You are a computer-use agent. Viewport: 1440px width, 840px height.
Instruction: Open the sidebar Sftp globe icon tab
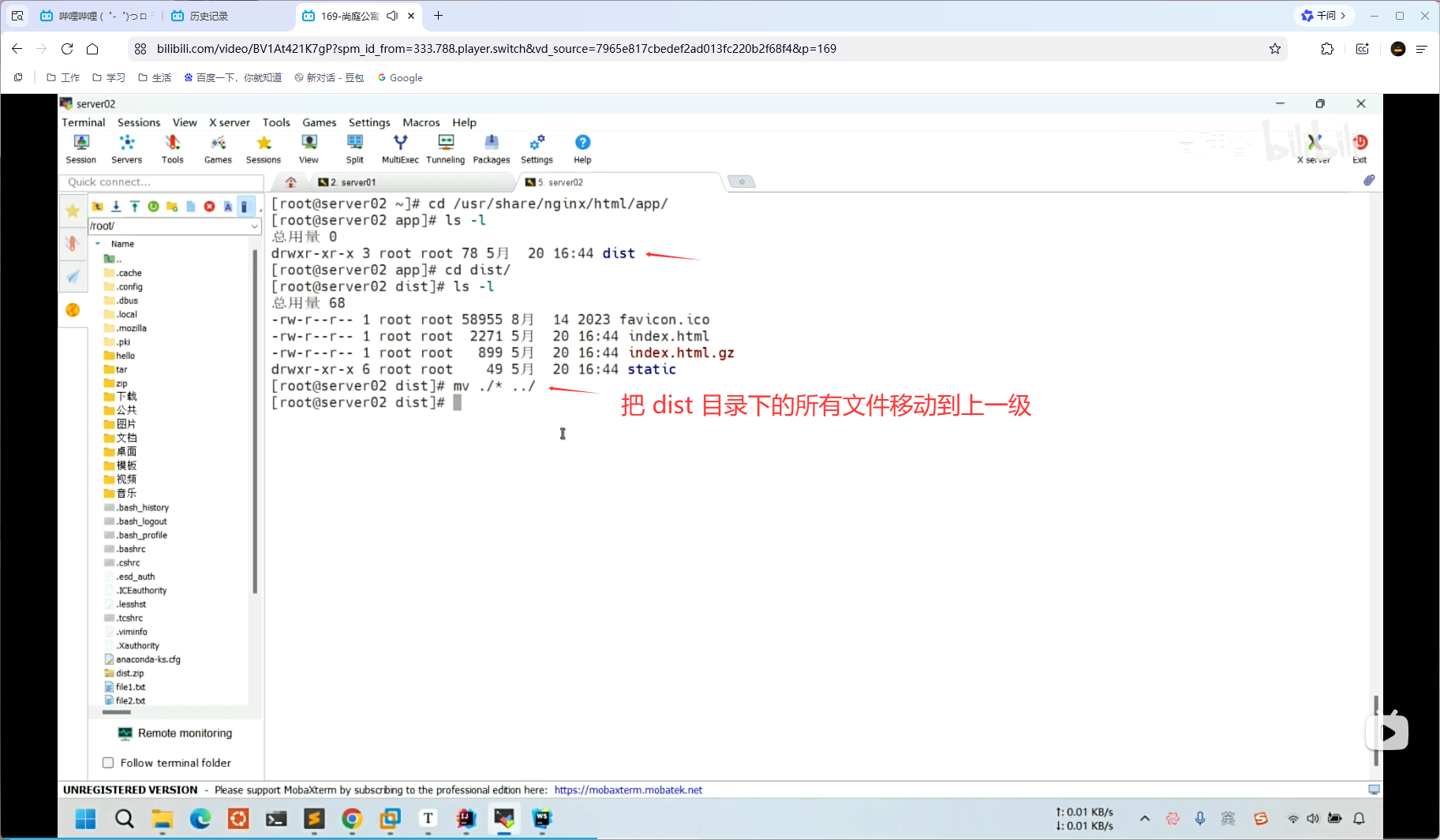(x=73, y=310)
